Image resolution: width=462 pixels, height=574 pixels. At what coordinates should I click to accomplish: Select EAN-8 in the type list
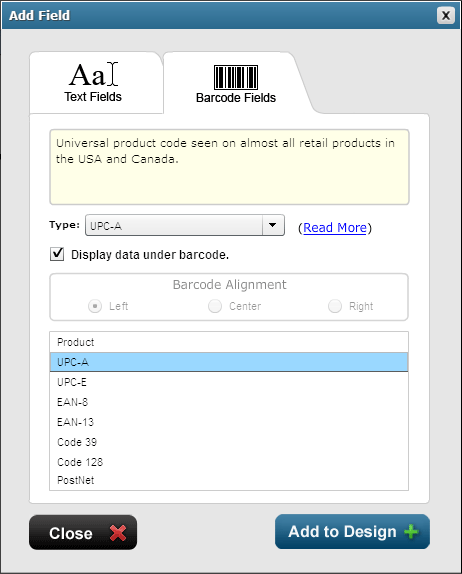tap(229, 402)
